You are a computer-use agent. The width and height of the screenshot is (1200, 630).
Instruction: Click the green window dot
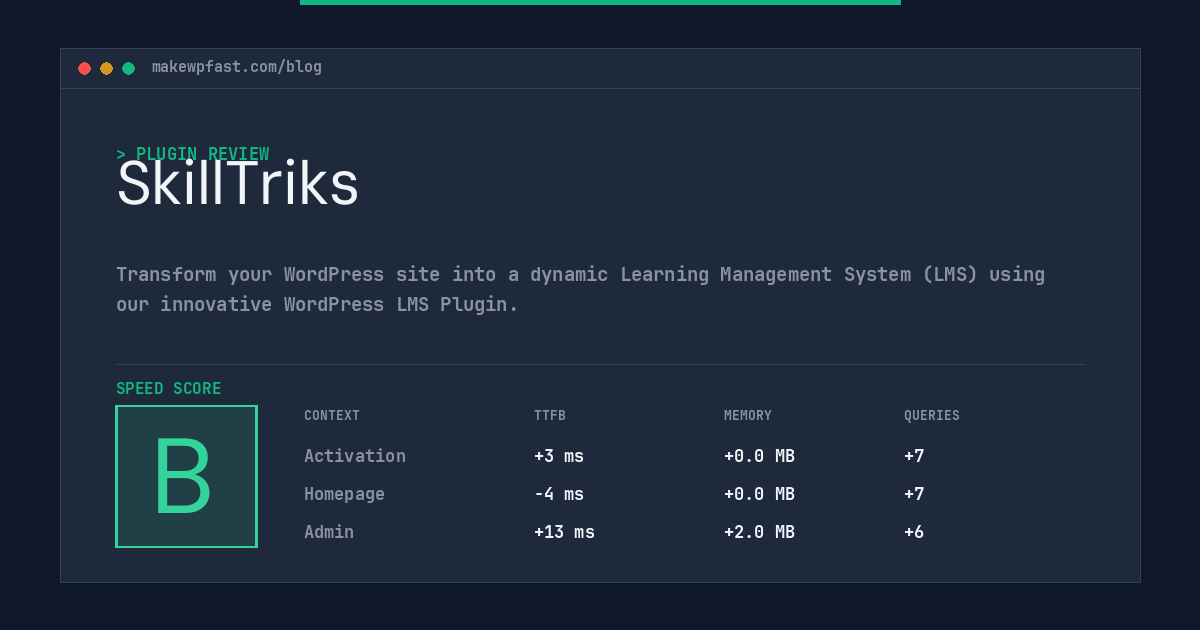128,68
